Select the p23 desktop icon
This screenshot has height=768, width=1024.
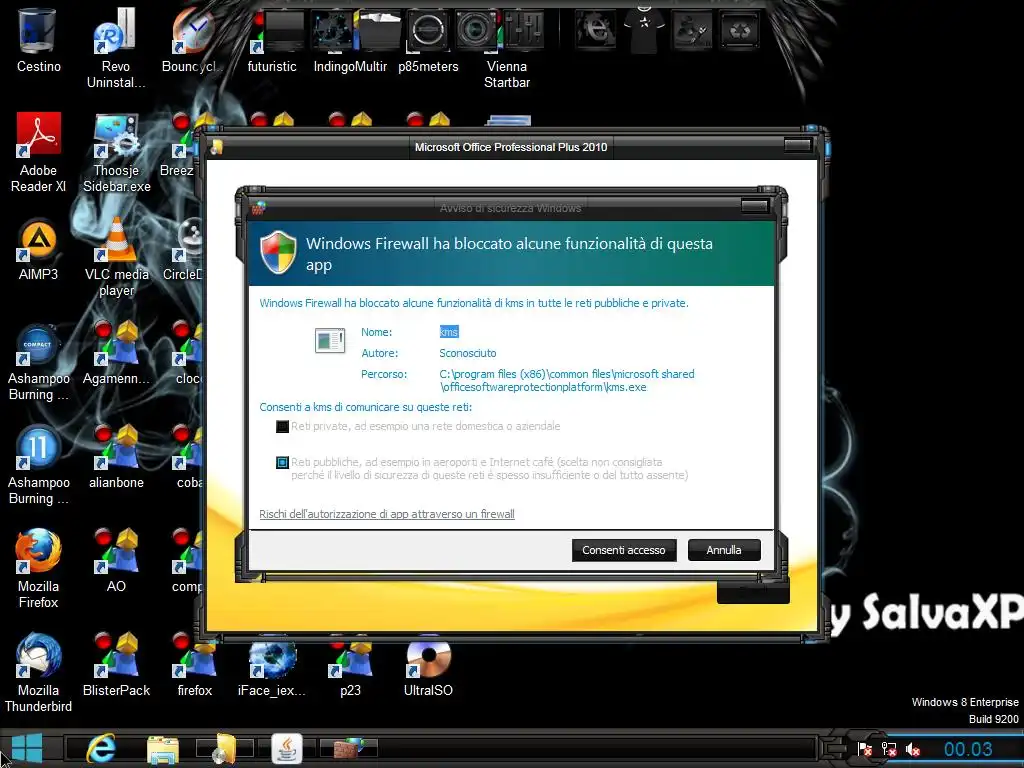pyautogui.click(x=350, y=667)
